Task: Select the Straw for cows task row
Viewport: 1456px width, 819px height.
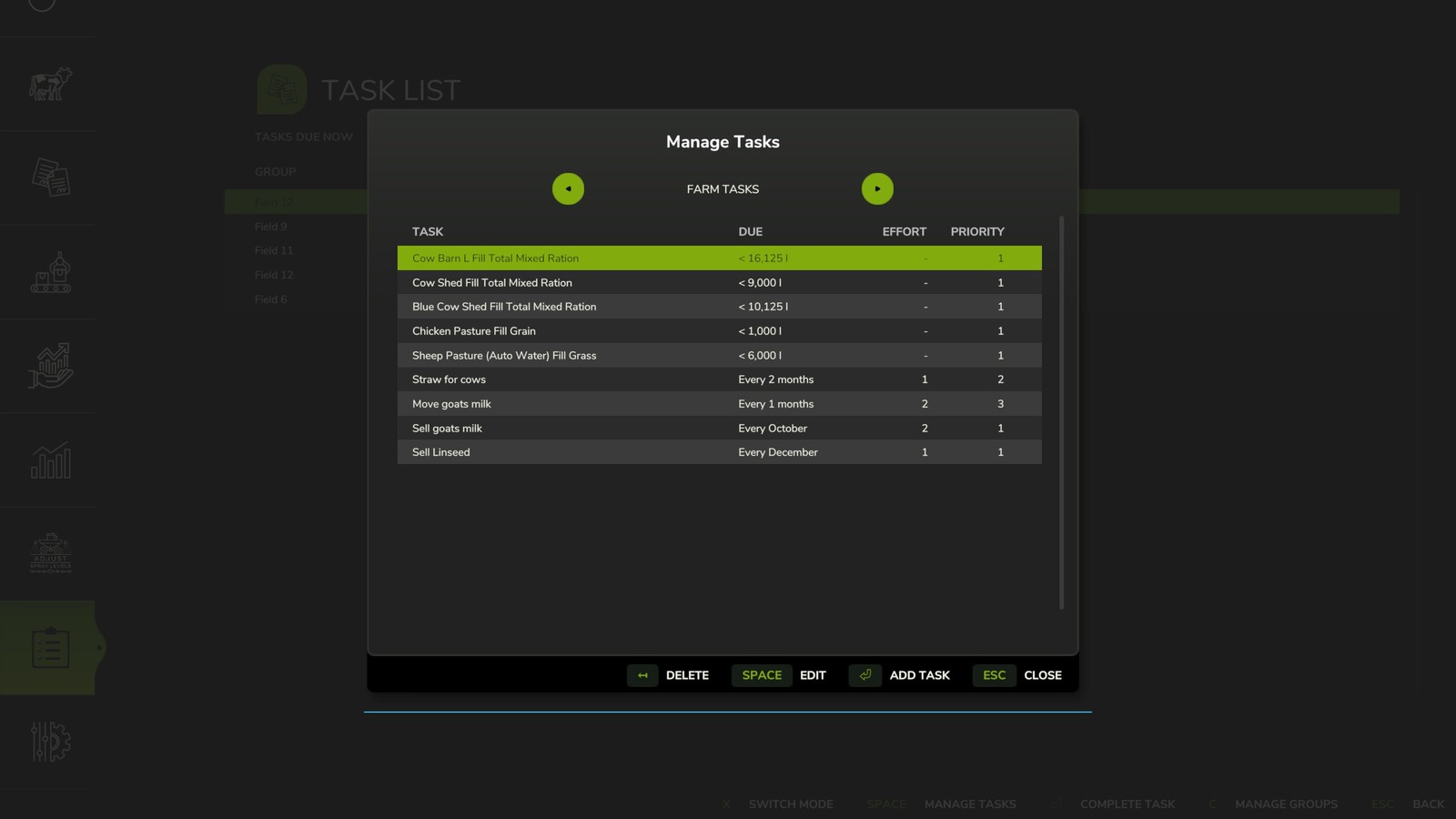Action: coord(637,379)
